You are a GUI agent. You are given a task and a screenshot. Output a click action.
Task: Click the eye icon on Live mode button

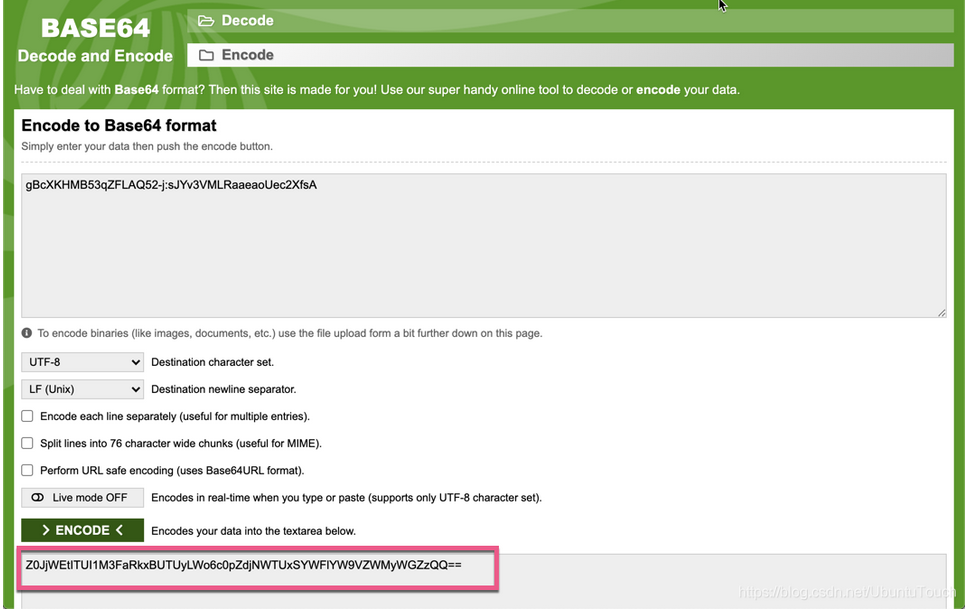tap(38, 497)
